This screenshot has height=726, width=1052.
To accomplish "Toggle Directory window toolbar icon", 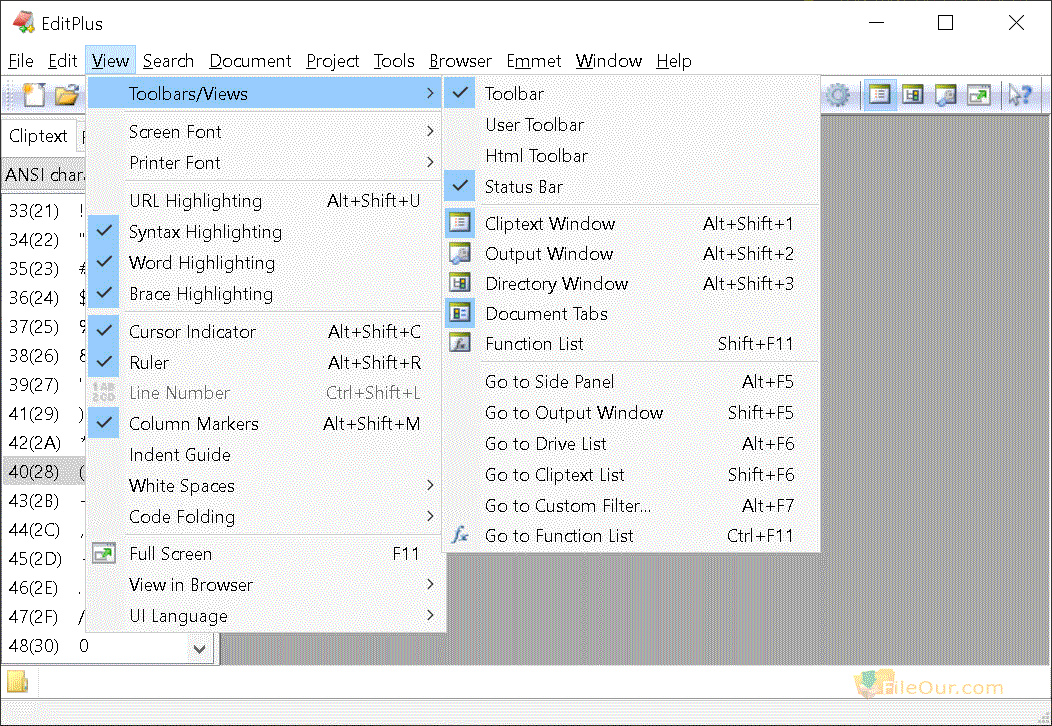I will (x=912, y=95).
